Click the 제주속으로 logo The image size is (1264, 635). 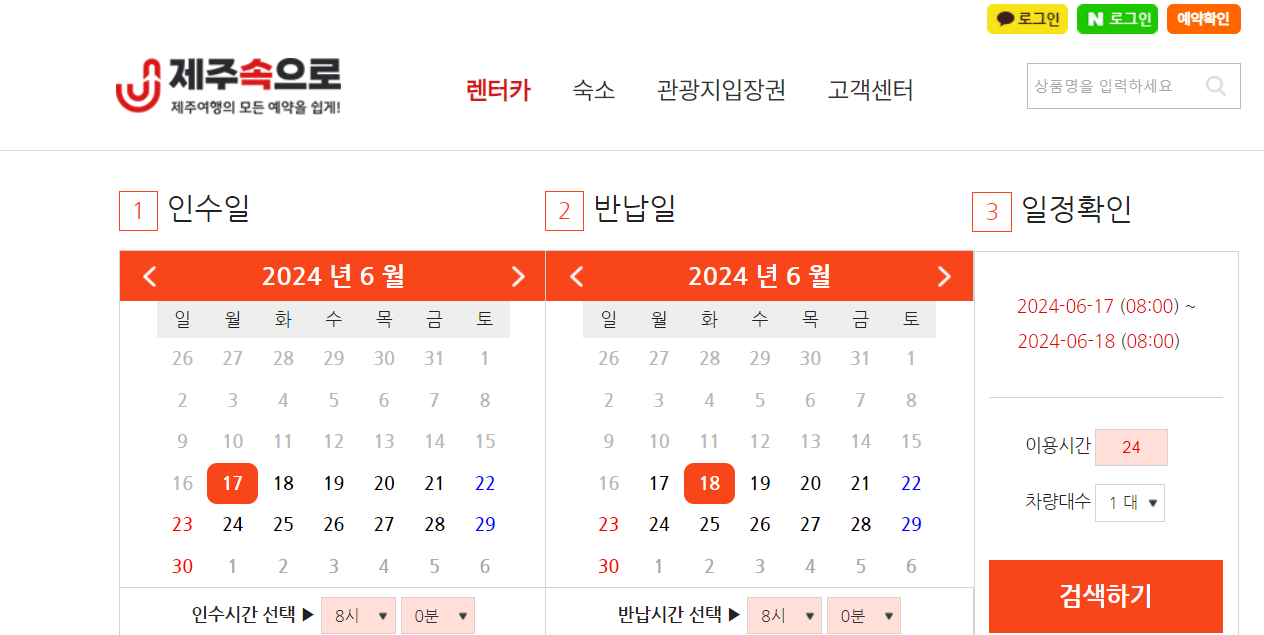tap(228, 85)
